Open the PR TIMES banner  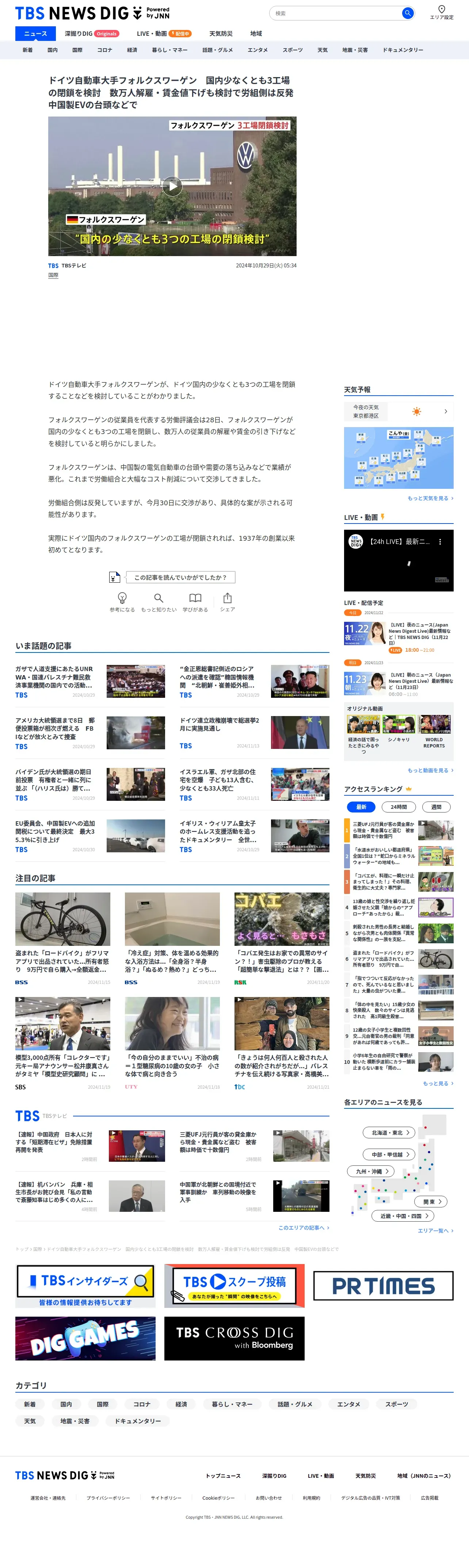383,1286
